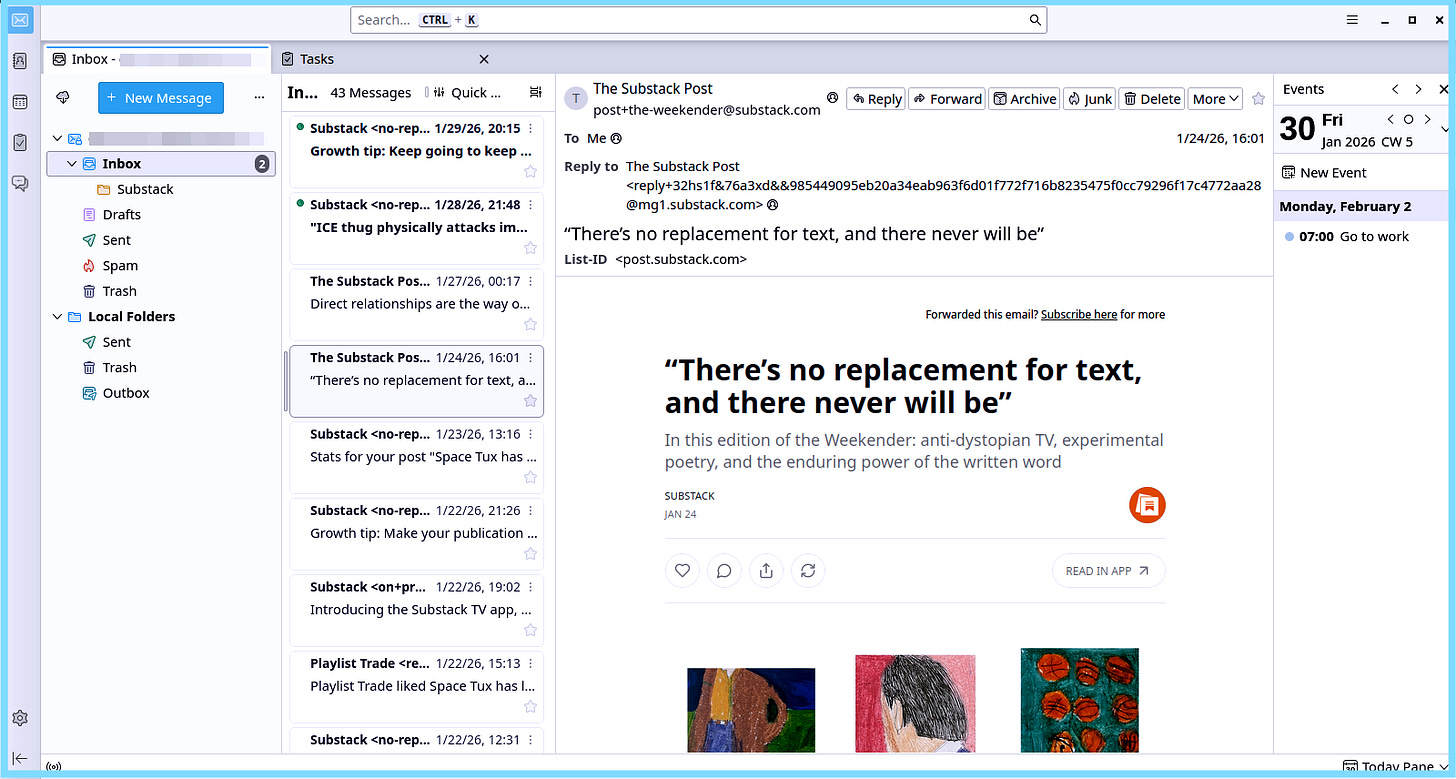The image size is (1456, 779).
Task: Open the application menu hamburger
Action: 1352,19
